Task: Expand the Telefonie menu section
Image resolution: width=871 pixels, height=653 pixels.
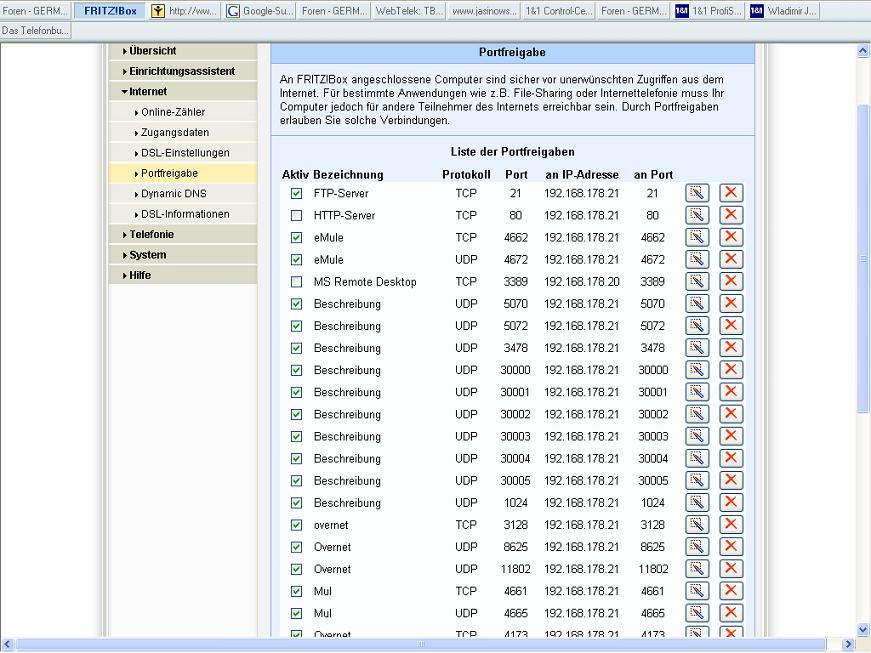Action: pyautogui.click(x=183, y=234)
